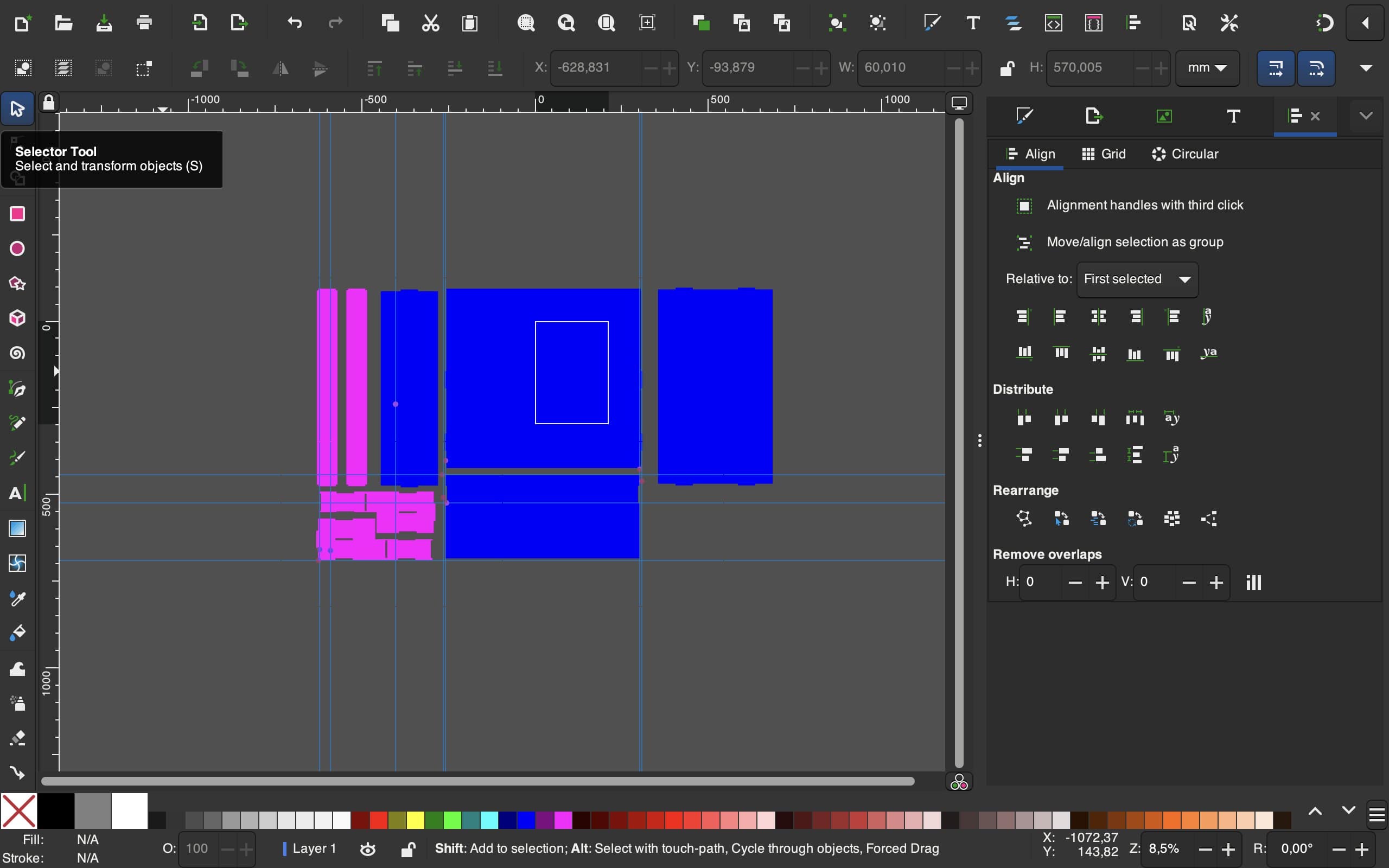Click the no-paint X swatch
1389x868 pixels.
click(x=19, y=811)
